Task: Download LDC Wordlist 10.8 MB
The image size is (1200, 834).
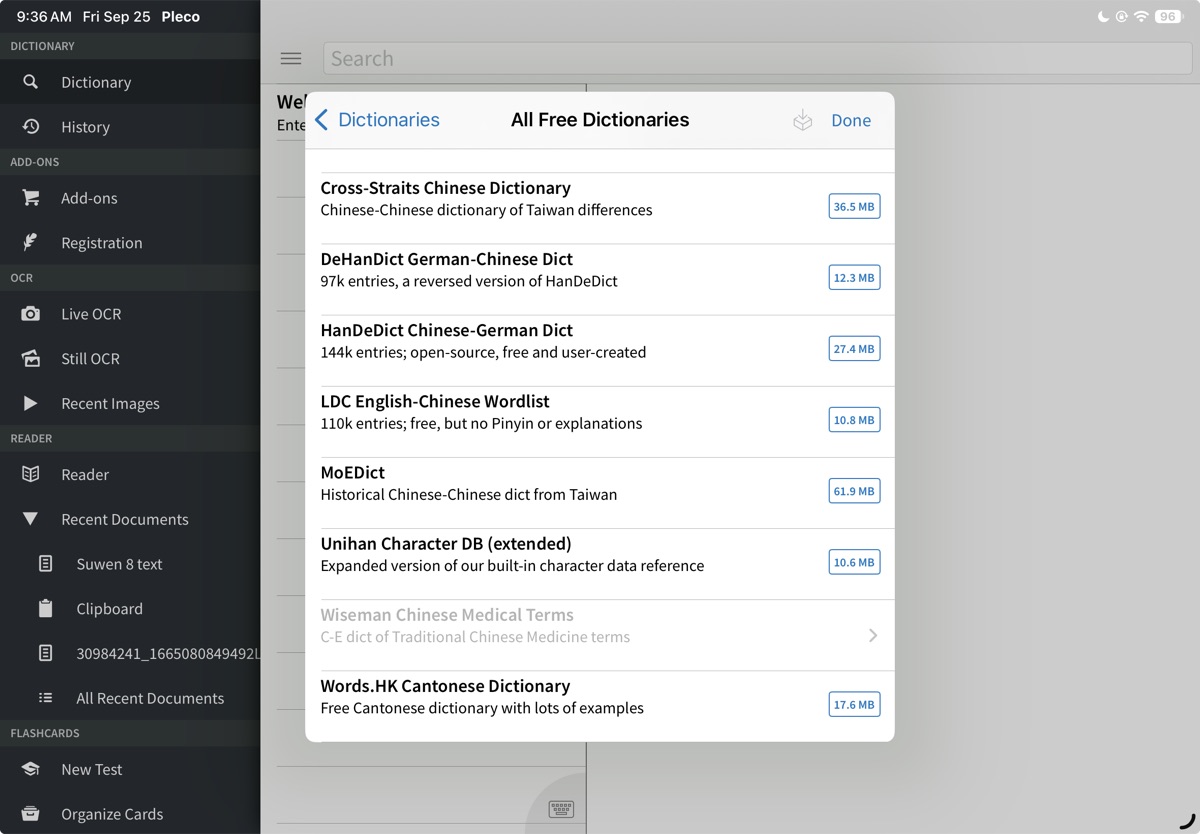Action: pyautogui.click(x=855, y=420)
